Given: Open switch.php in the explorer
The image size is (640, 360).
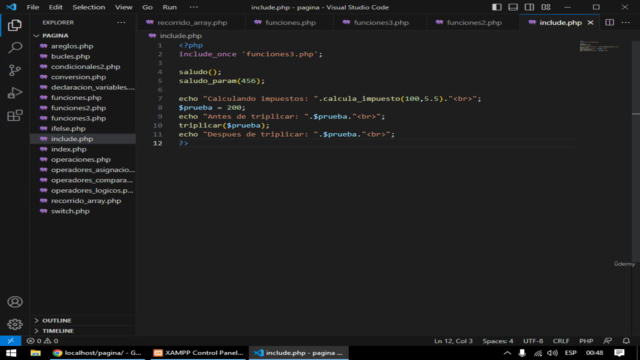Looking at the screenshot, I should click(x=83, y=211).
